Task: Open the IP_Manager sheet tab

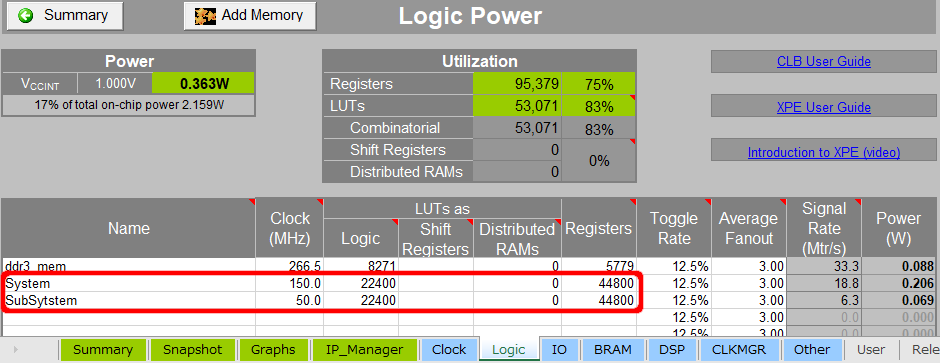Action: coord(364,350)
